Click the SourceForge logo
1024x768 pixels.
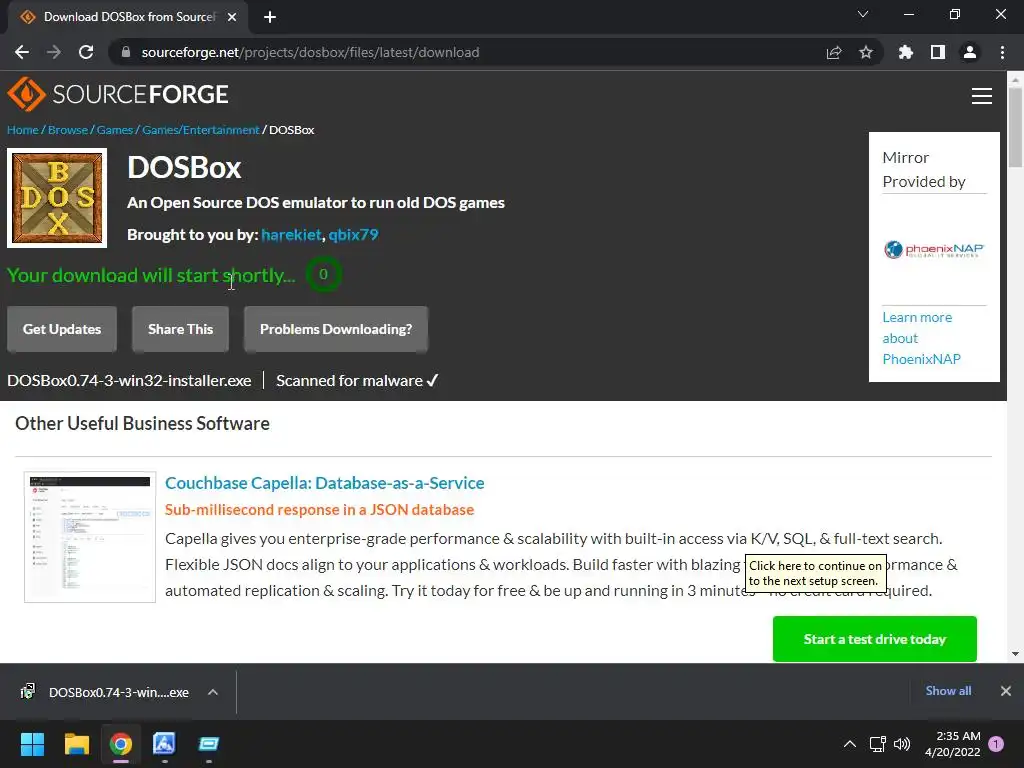coord(118,94)
